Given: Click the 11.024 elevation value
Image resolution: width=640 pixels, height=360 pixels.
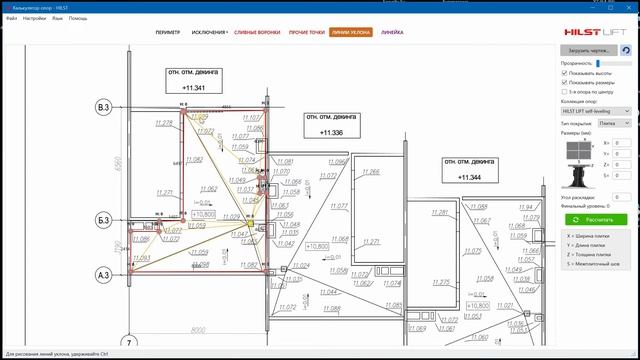Looking at the screenshot, I should pyautogui.click(x=301, y=266).
